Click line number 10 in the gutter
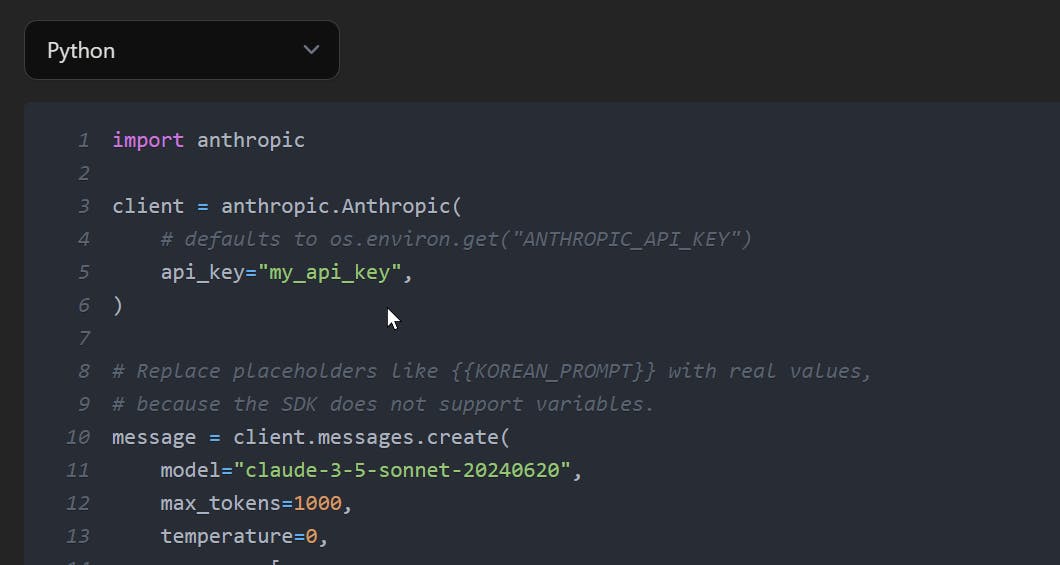The width and height of the screenshot is (1060, 565). click(78, 437)
